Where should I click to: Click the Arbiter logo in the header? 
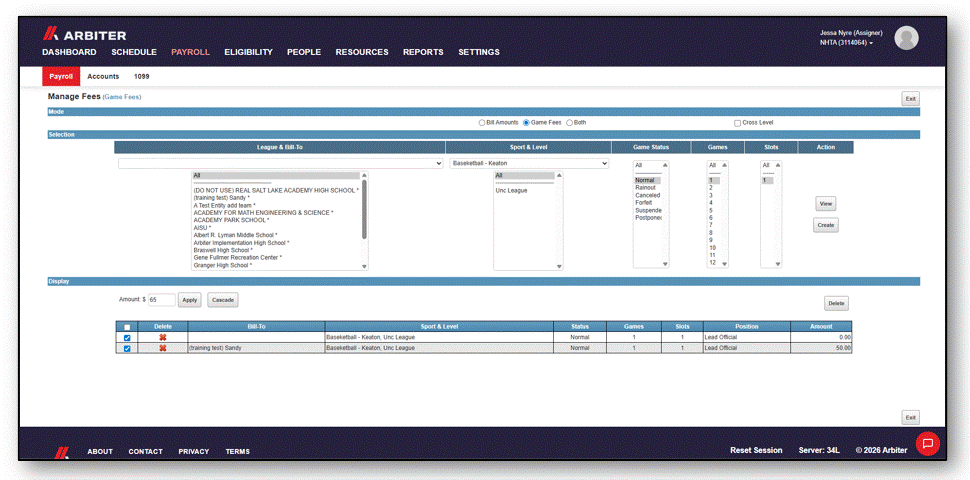coord(84,35)
